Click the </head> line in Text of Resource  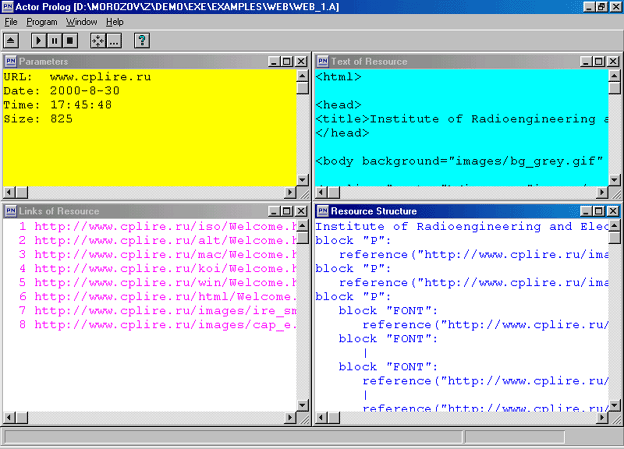pyautogui.click(x=342, y=133)
